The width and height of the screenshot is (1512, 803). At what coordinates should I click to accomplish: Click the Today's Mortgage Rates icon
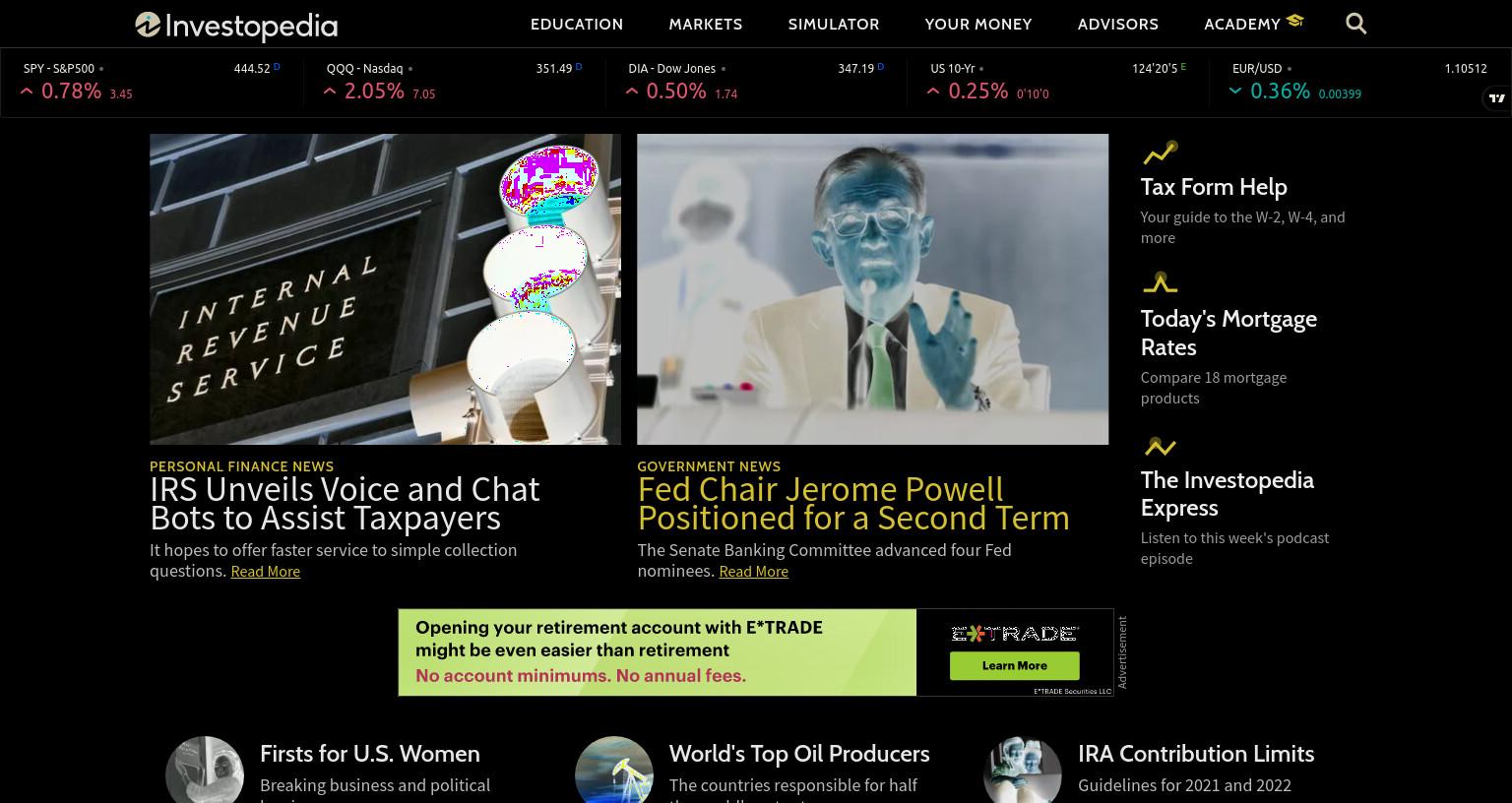click(1160, 283)
